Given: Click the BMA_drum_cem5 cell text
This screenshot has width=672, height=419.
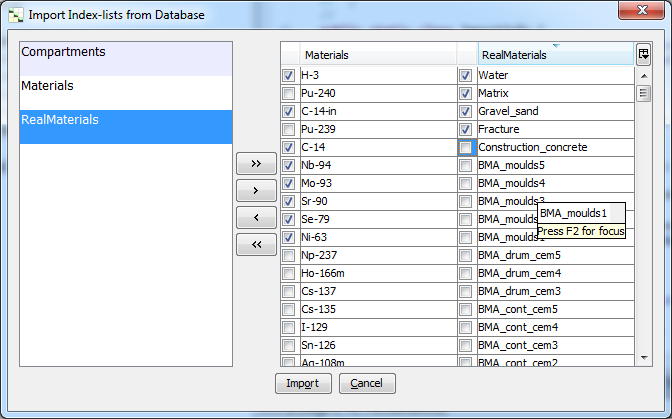Looking at the screenshot, I should coord(519,255).
